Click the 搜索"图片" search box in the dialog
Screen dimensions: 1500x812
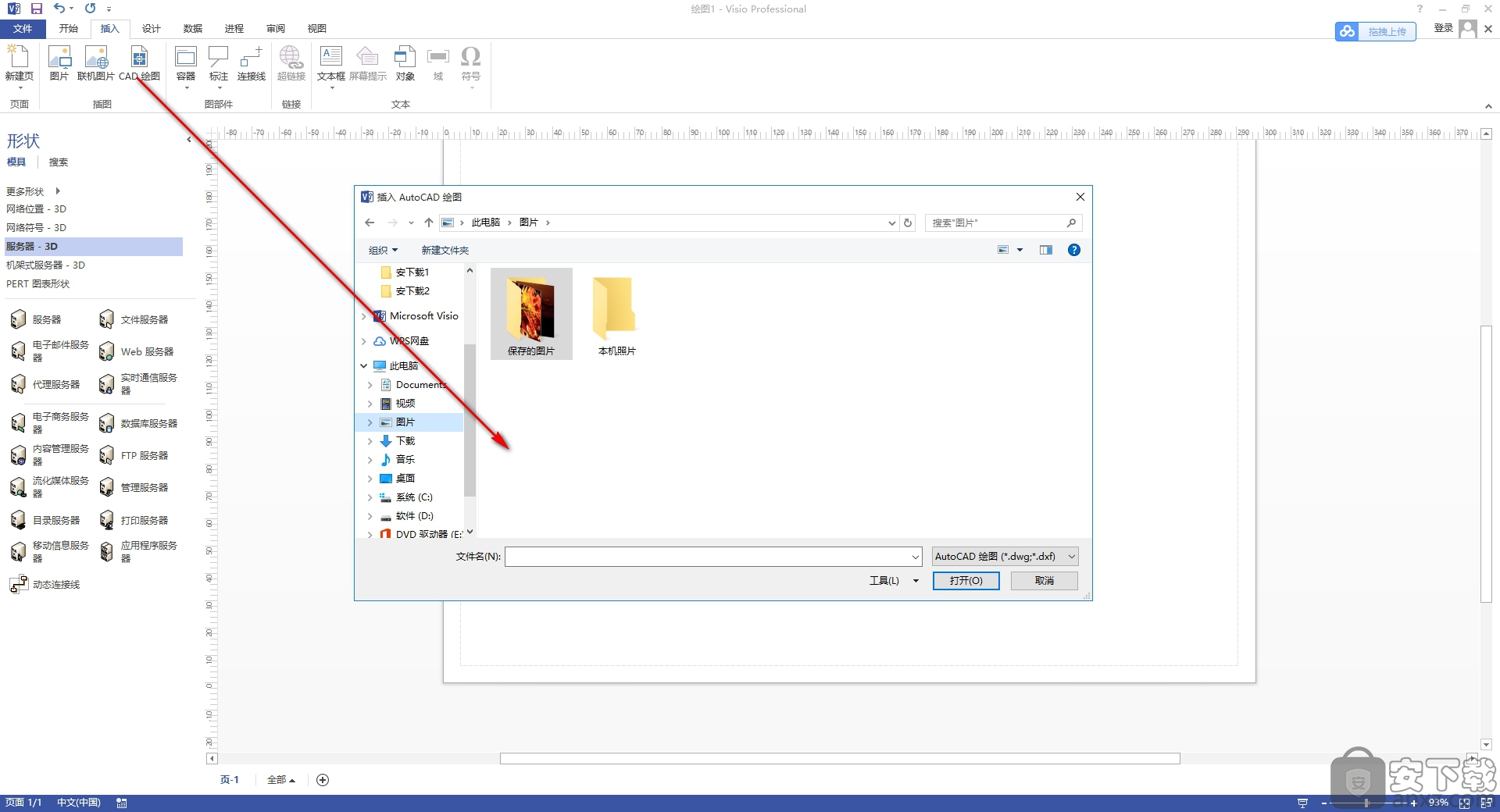point(1004,223)
